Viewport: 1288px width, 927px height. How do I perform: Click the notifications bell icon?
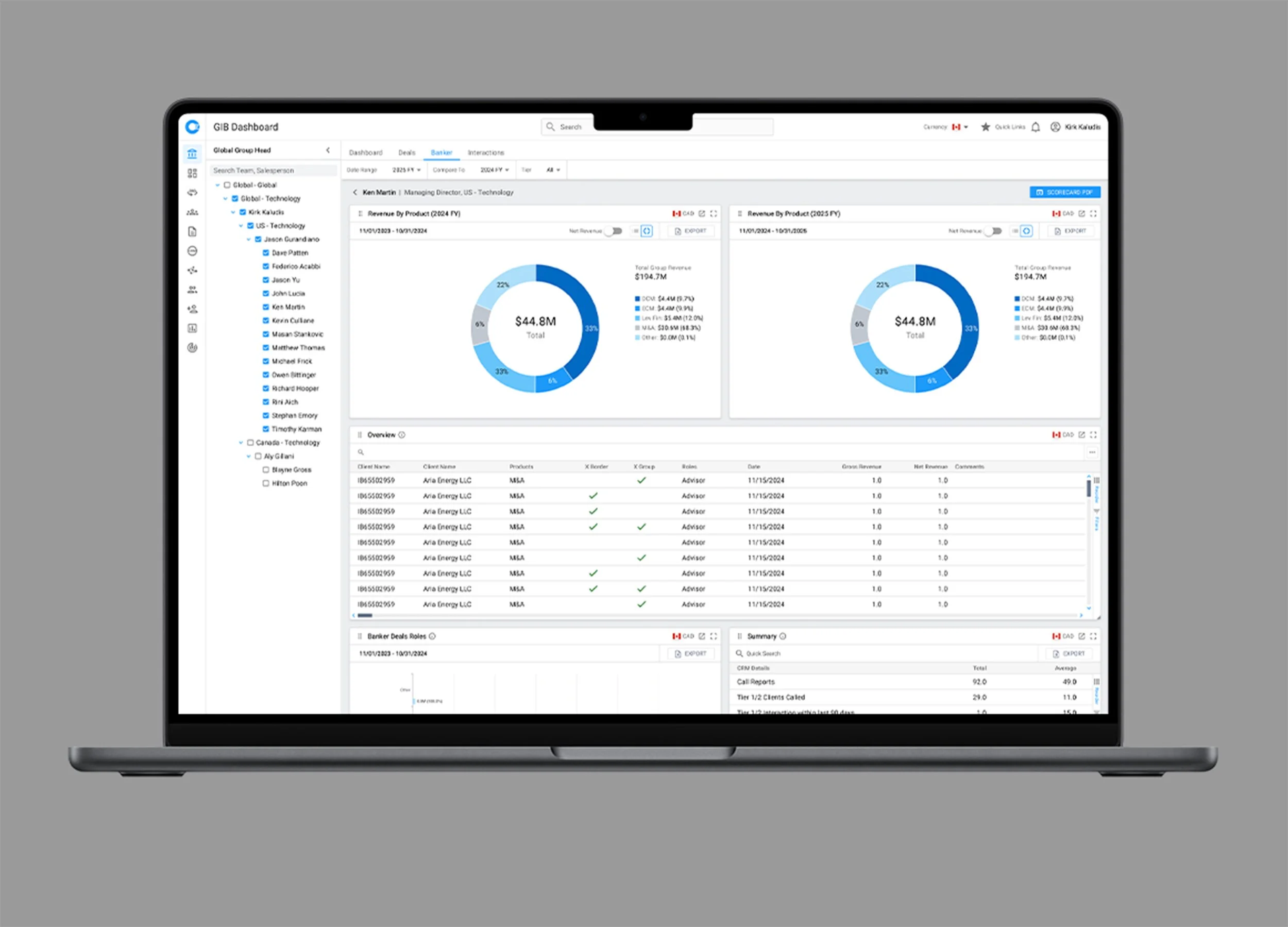[x=1035, y=127]
